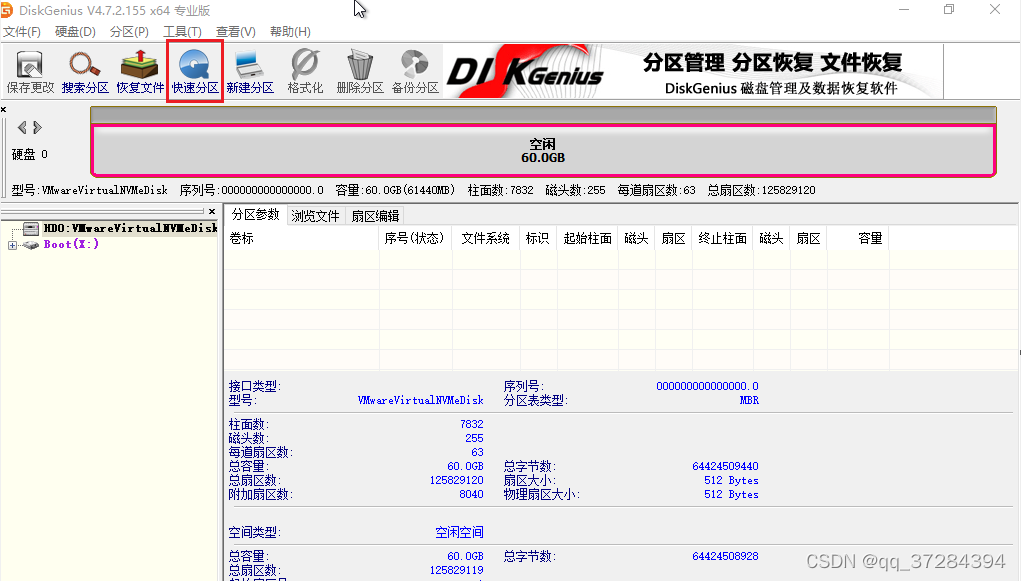Click the MBR partition table type value

pos(749,401)
